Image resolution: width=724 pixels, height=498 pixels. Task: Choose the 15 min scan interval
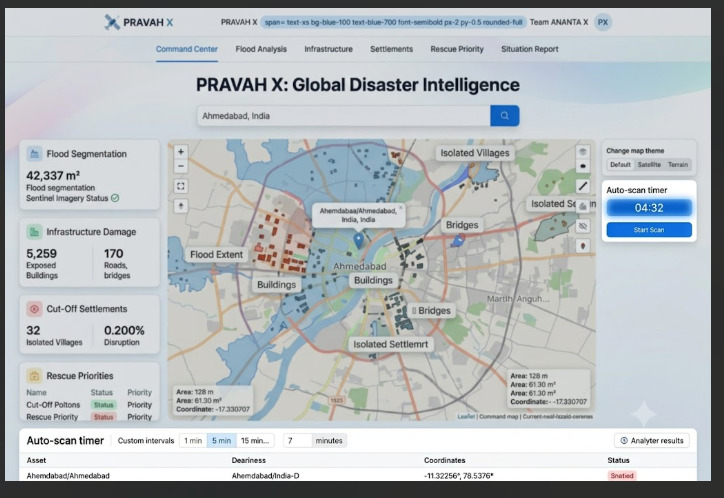(x=255, y=440)
